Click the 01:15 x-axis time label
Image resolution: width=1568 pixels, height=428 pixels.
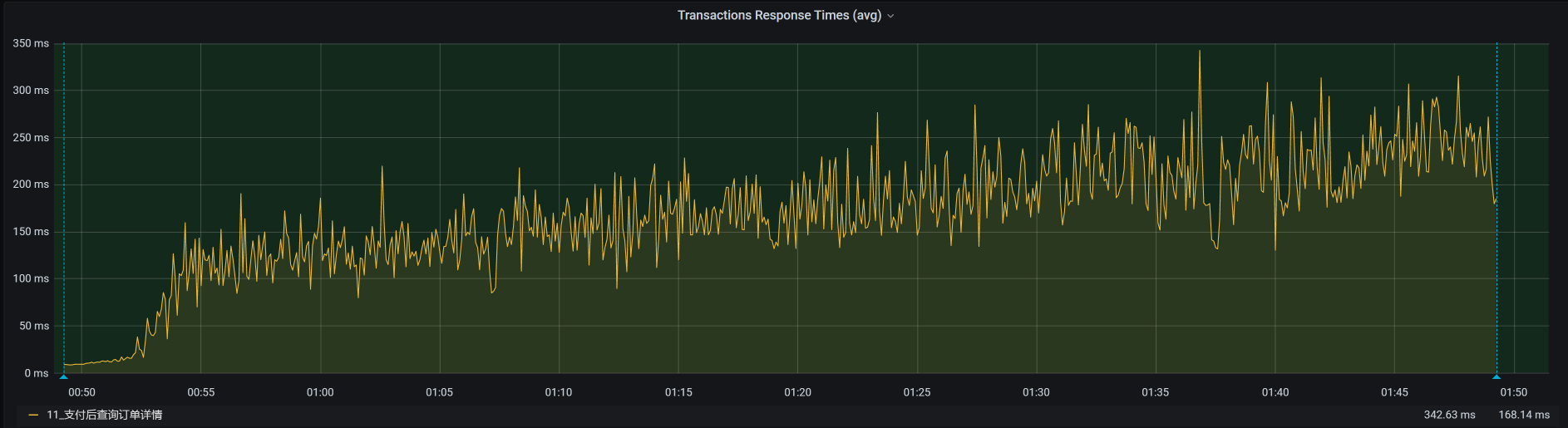click(x=678, y=392)
